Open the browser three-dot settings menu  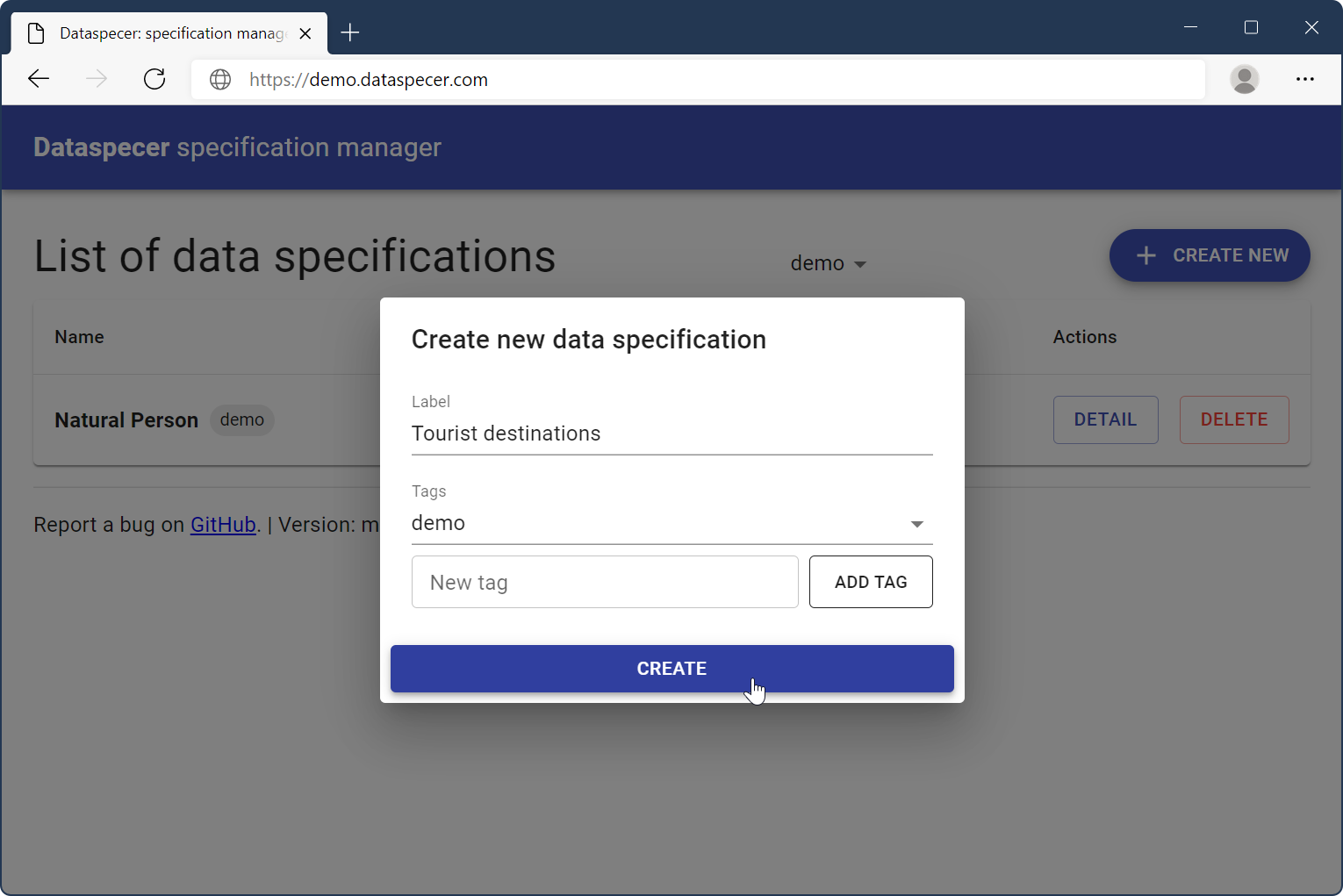[1304, 79]
